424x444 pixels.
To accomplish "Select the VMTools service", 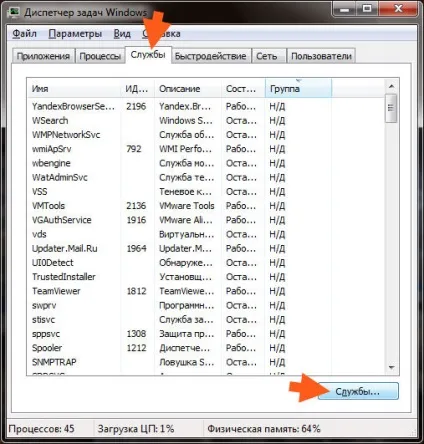I will tap(206, 206).
